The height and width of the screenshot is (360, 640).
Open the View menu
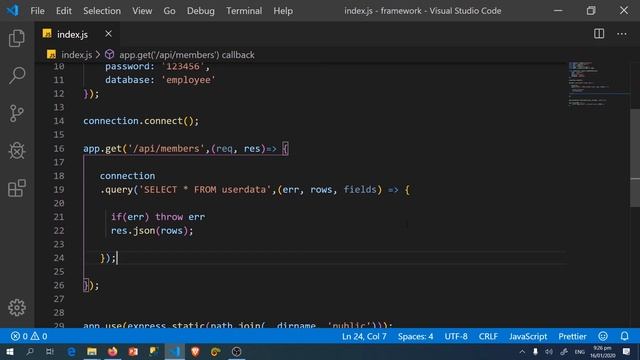tap(142, 11)
